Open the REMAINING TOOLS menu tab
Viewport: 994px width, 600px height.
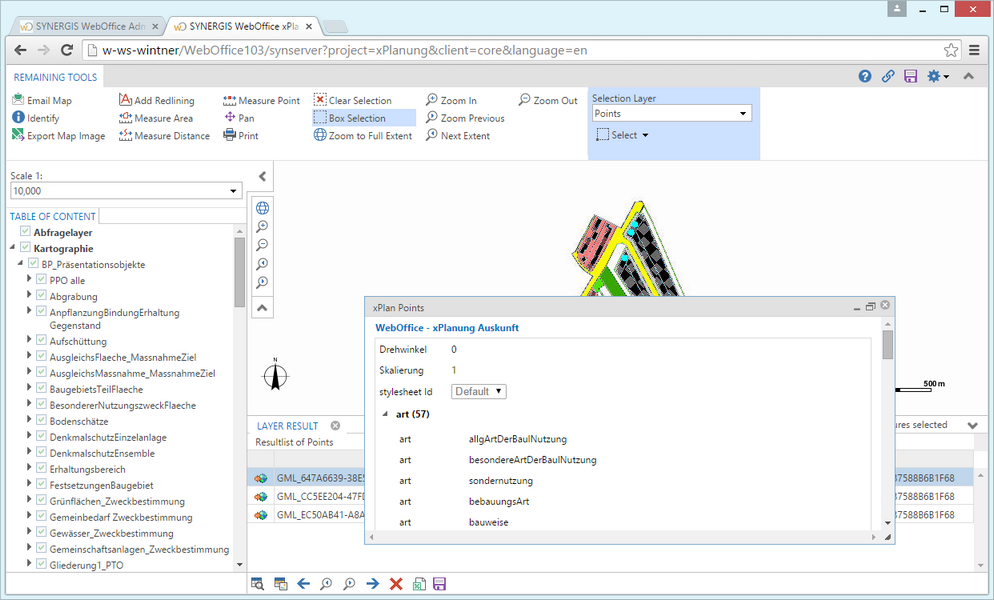[55, 76]
